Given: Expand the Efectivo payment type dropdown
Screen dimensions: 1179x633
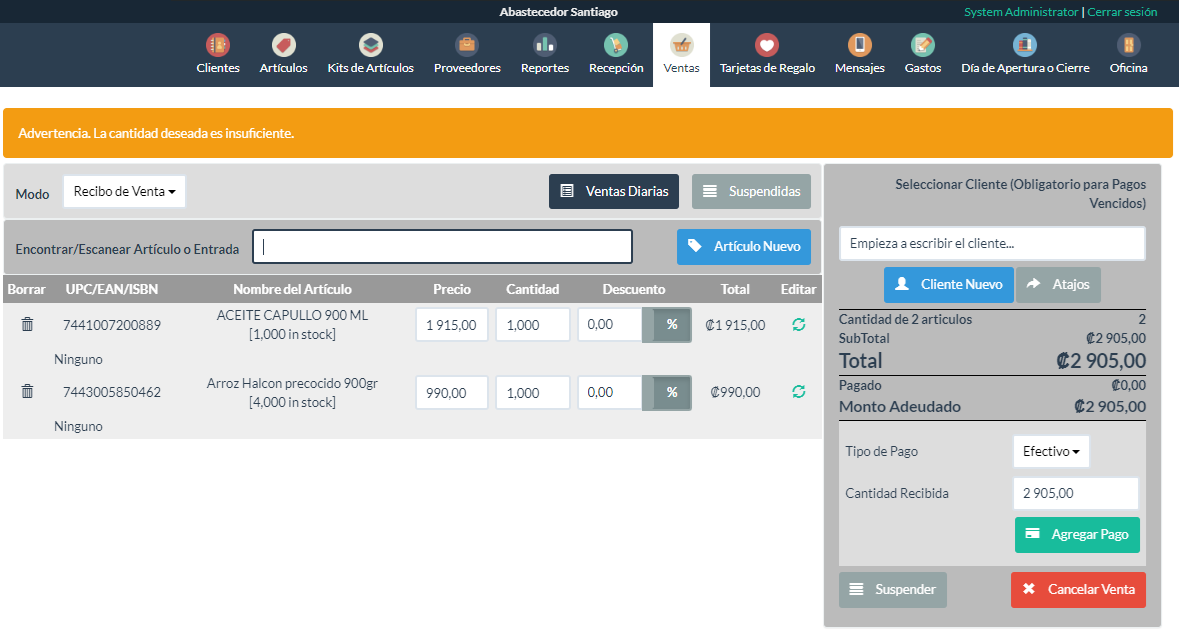Looking at the screenshot, I should tap(1050, 452).
